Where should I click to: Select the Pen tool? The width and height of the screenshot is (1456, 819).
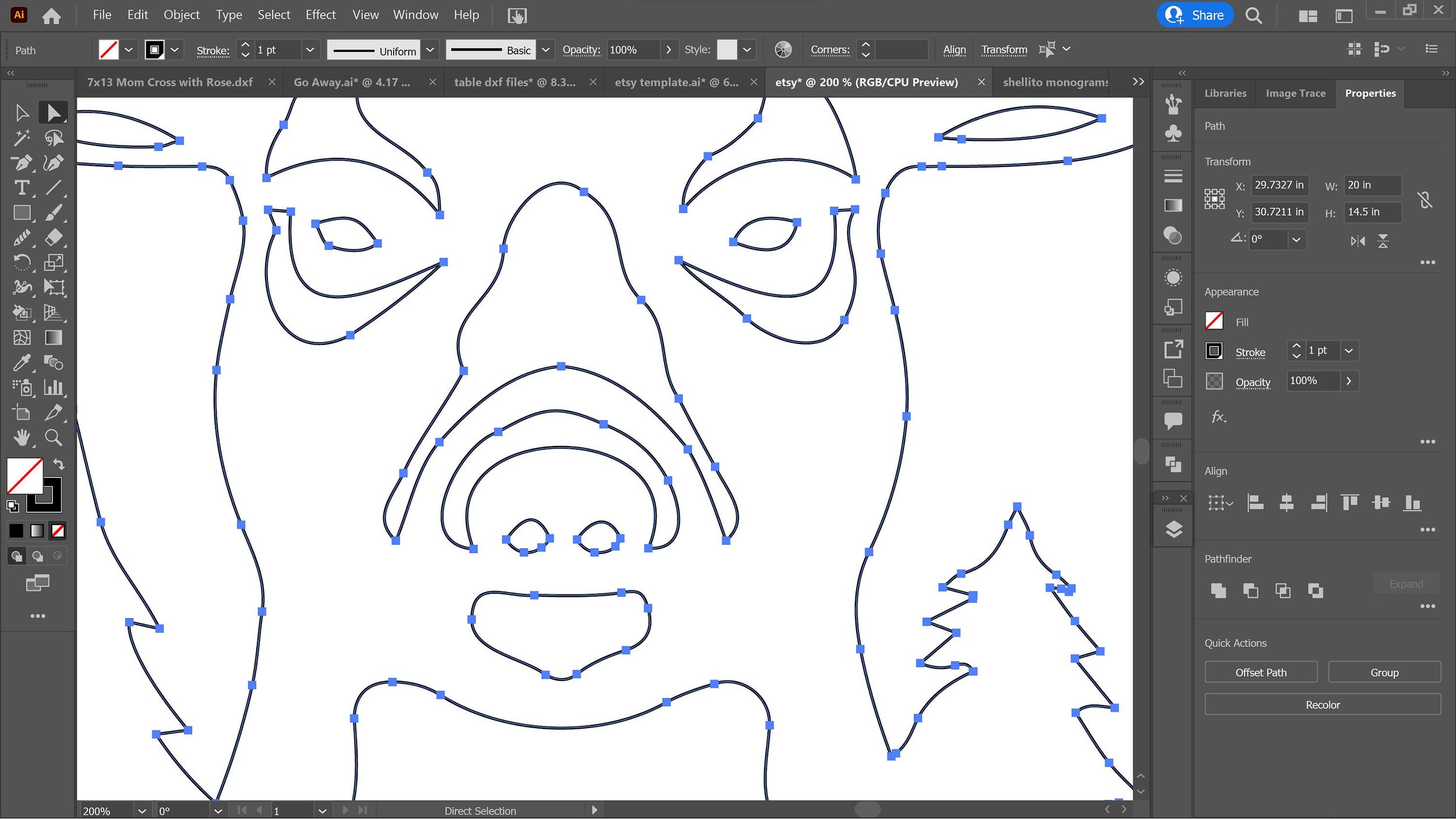[22, 163]
